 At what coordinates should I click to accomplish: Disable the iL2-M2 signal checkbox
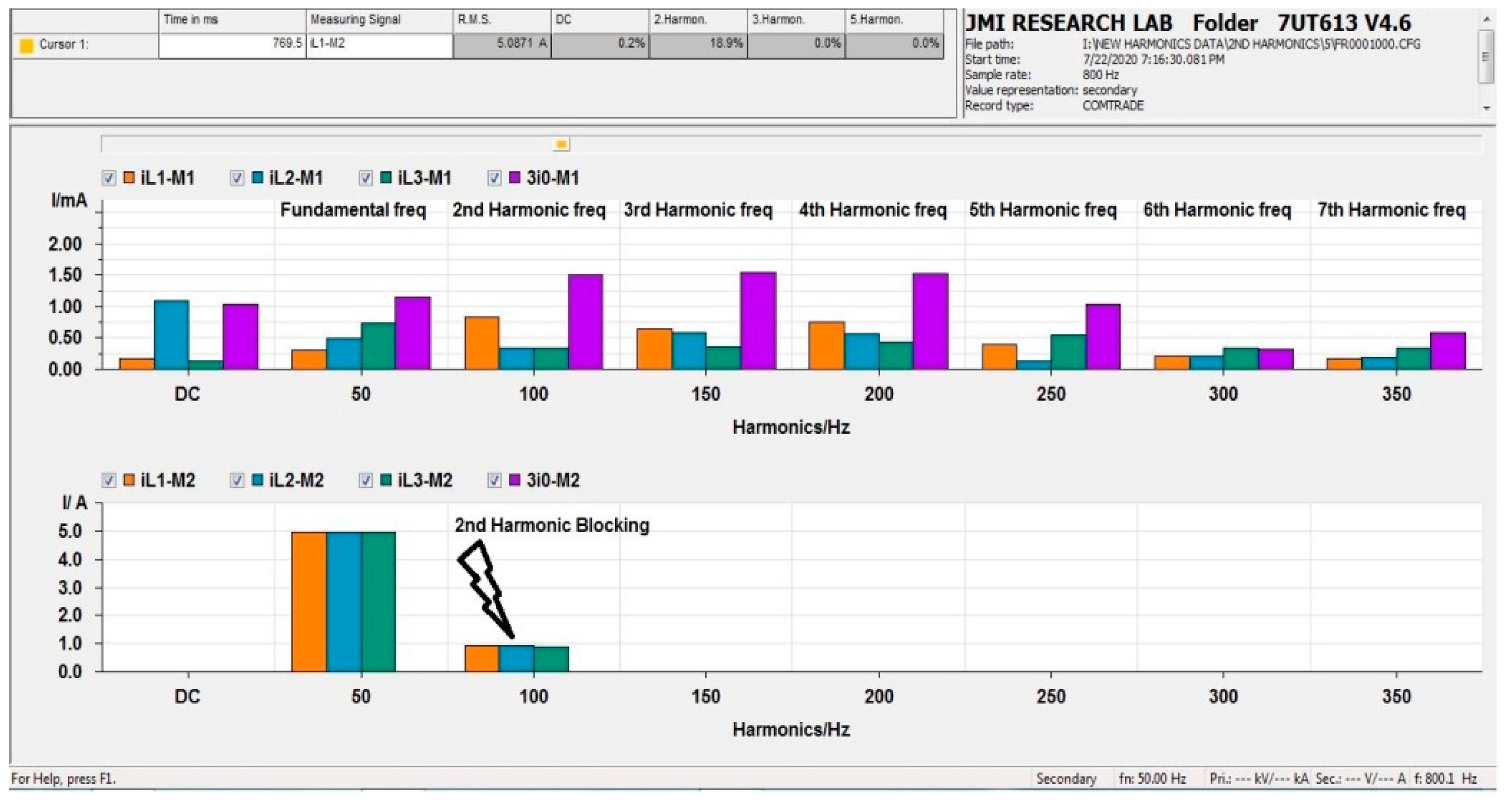237,481
